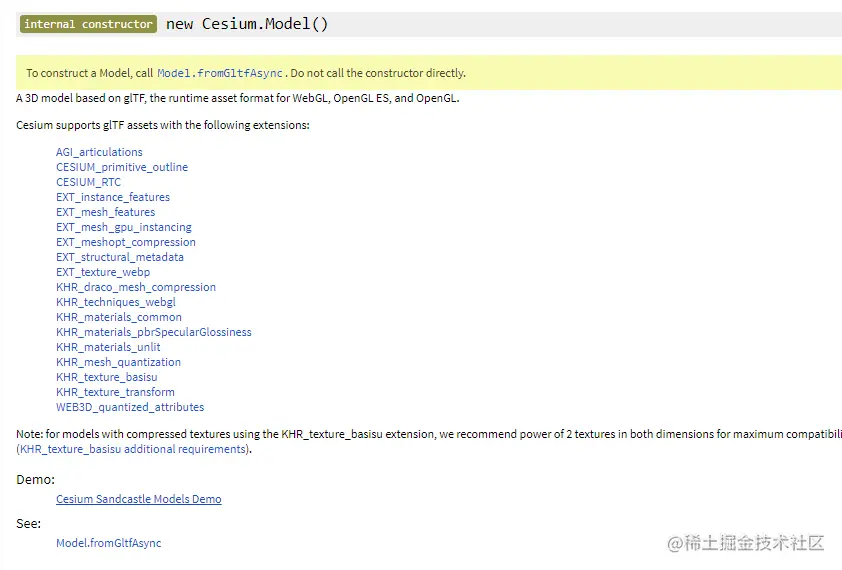Click the 'See:' label
Image resolution: width=842 pixels, height=570 pixels.
click(x=28, y=524)
